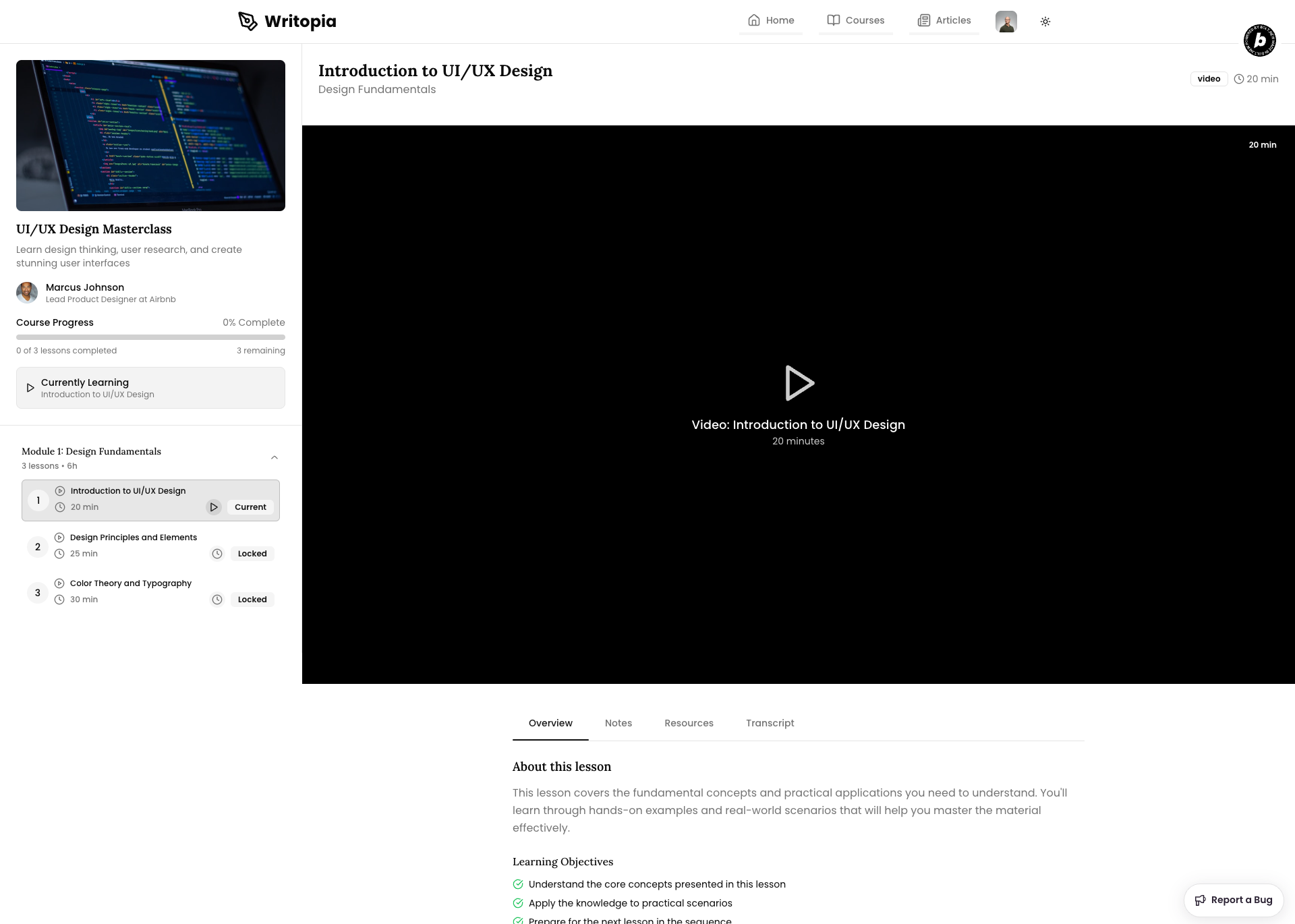
Task: Toggle the light/dark theme sun icon
Action: click(1045, 22)
